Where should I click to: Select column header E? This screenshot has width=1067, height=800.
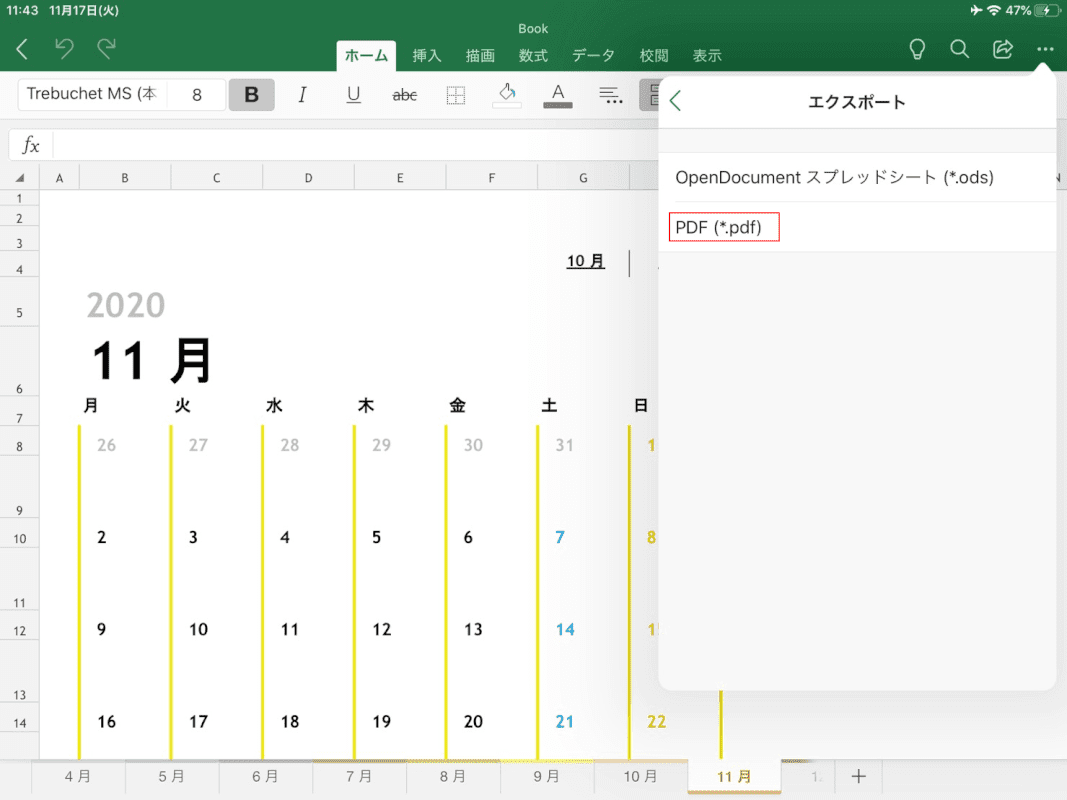click(x=400, y=178)
